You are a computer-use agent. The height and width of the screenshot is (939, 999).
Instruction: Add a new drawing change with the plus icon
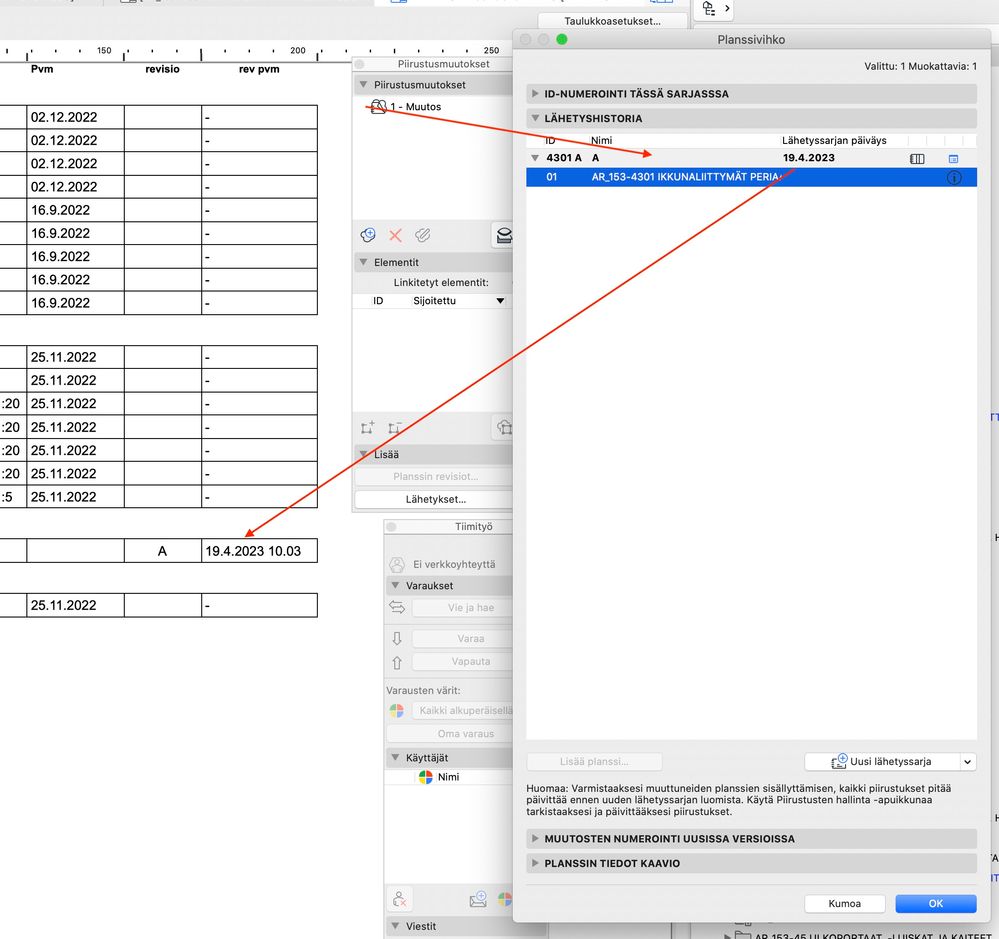[367, 234]
